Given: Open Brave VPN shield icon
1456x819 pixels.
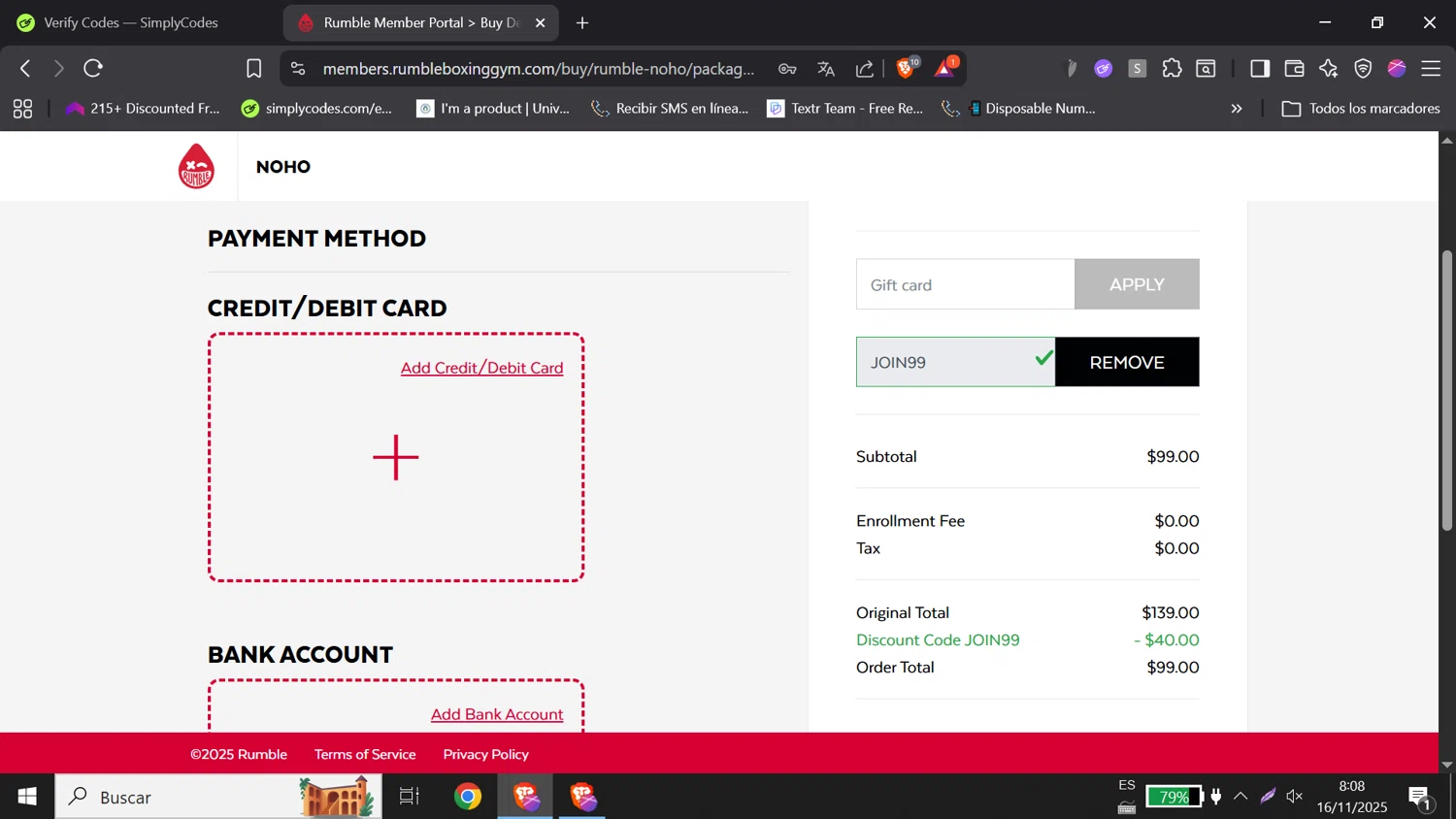Looking at the screenshot, I should 1363,68.
